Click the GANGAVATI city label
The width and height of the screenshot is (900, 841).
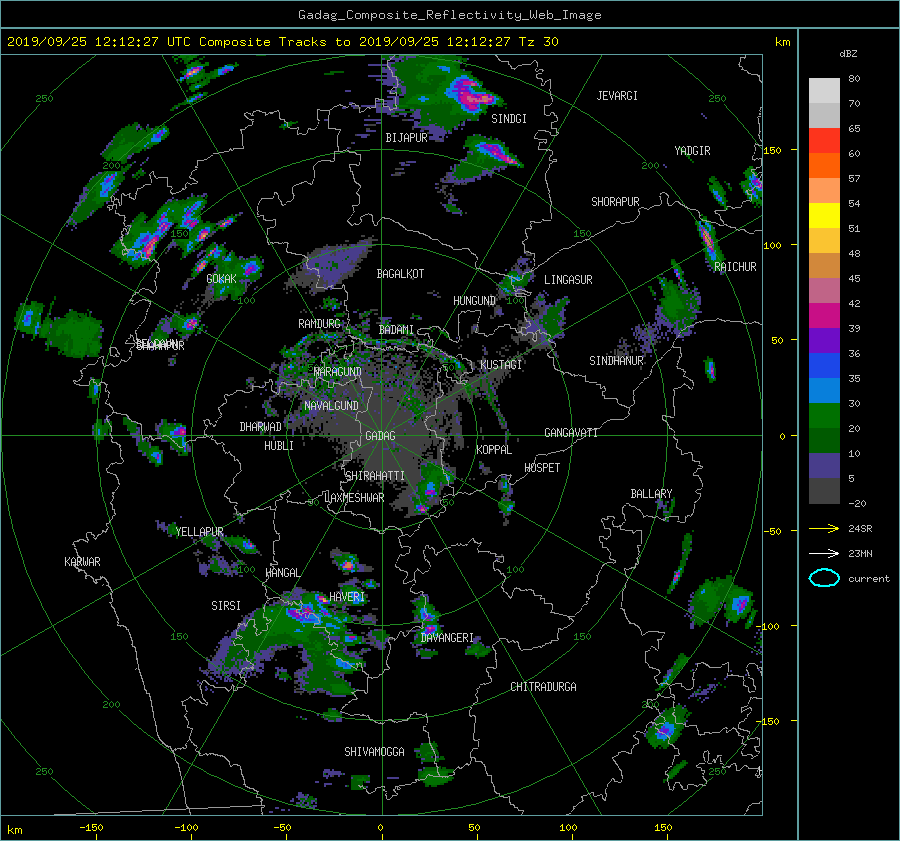pos(571,433)
